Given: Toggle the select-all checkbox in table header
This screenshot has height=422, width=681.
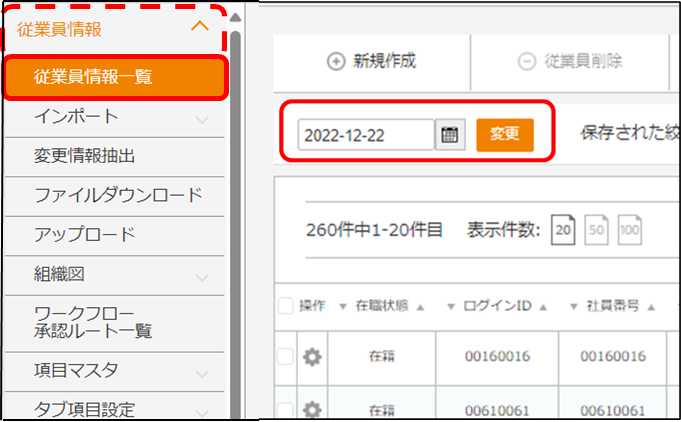Looking at the screenshot, I should [x=286, y=306].
